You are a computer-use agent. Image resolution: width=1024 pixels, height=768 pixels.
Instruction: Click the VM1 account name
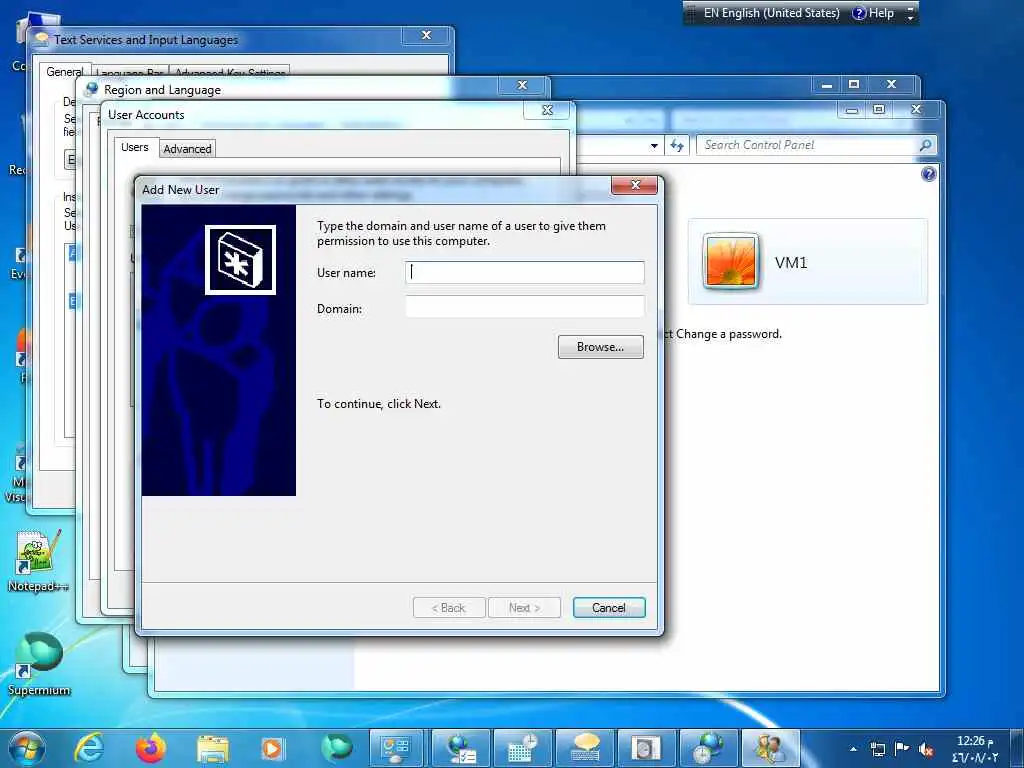click(x=791, y=263)
